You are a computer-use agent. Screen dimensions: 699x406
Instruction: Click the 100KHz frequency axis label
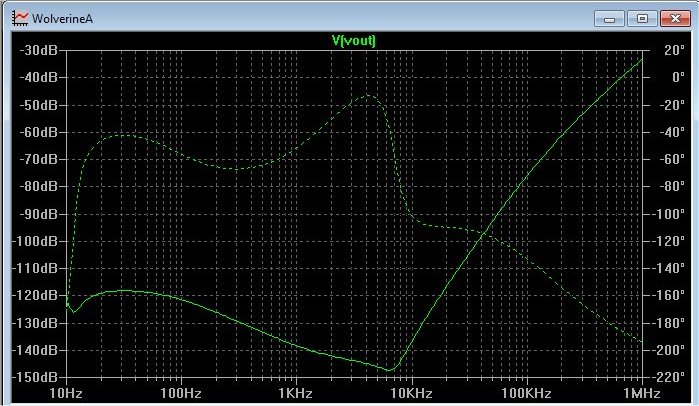[x=526, y=393]
